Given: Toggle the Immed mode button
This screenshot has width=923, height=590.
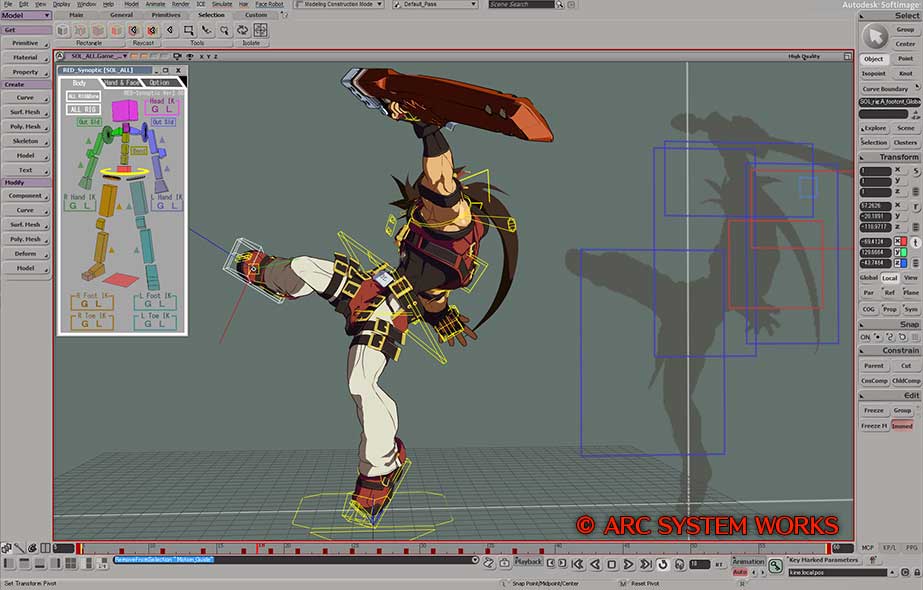Looking at the screenshot, I should click(902, 426).
